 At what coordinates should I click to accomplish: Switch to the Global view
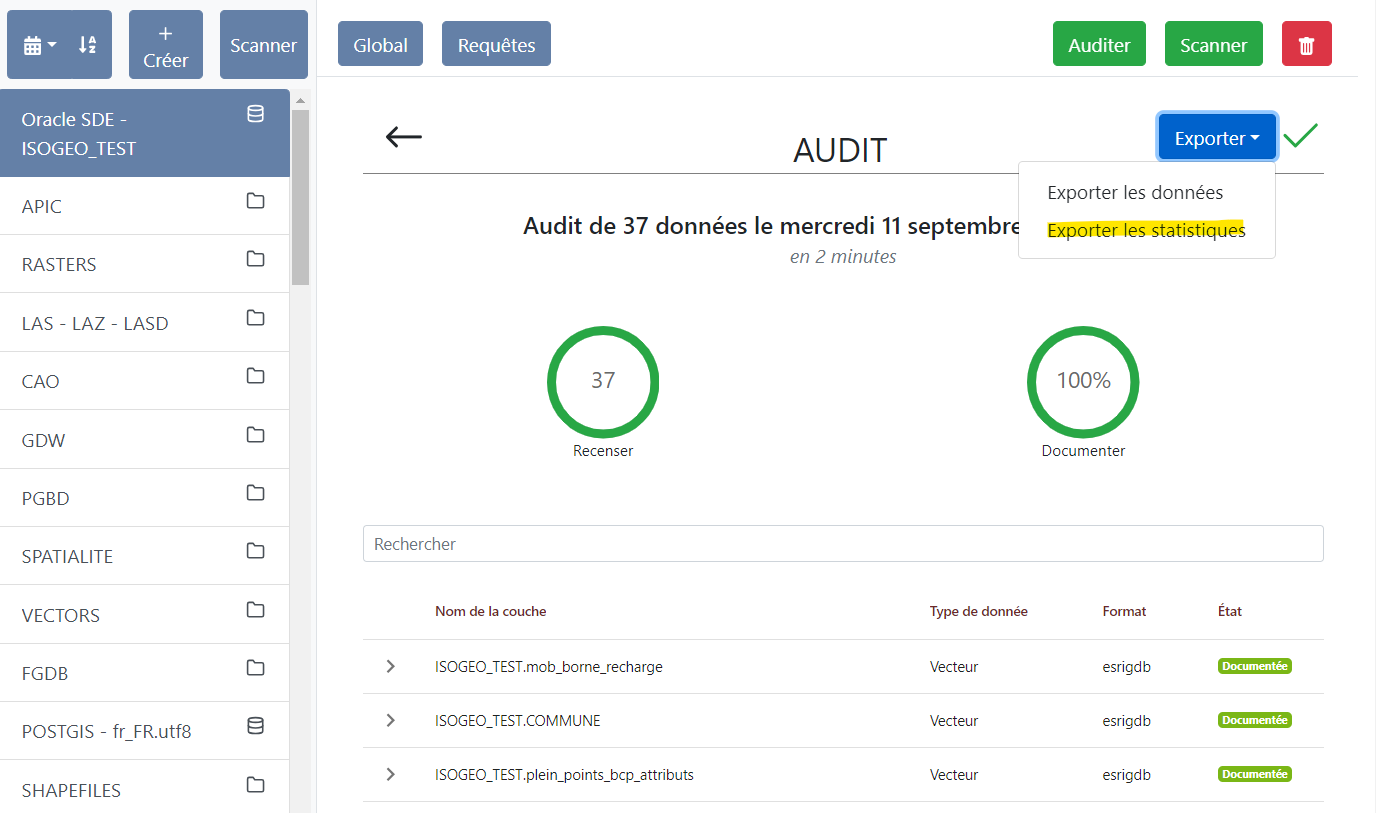coord(380,44)
